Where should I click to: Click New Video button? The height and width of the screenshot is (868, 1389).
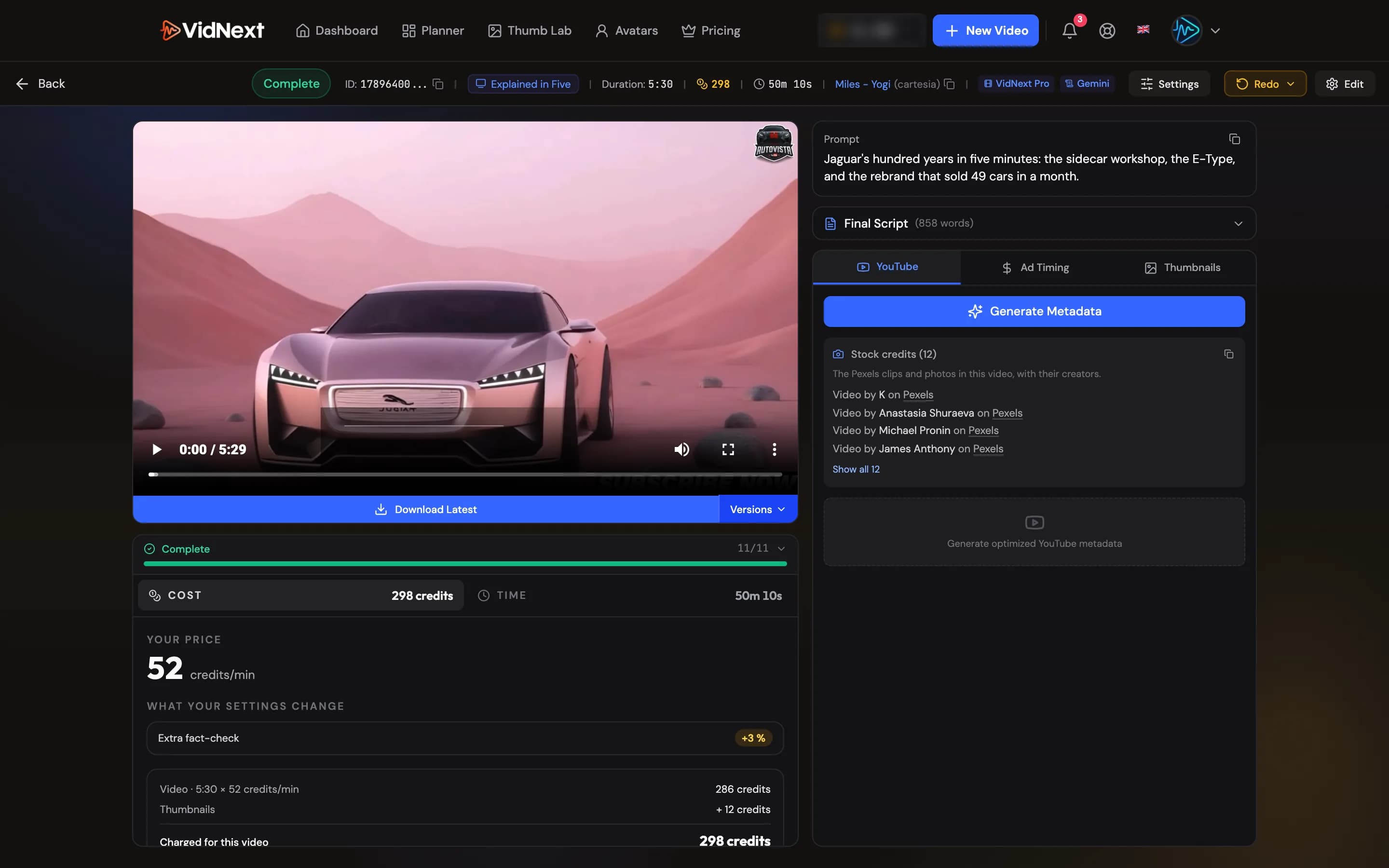tap(985, 30)
